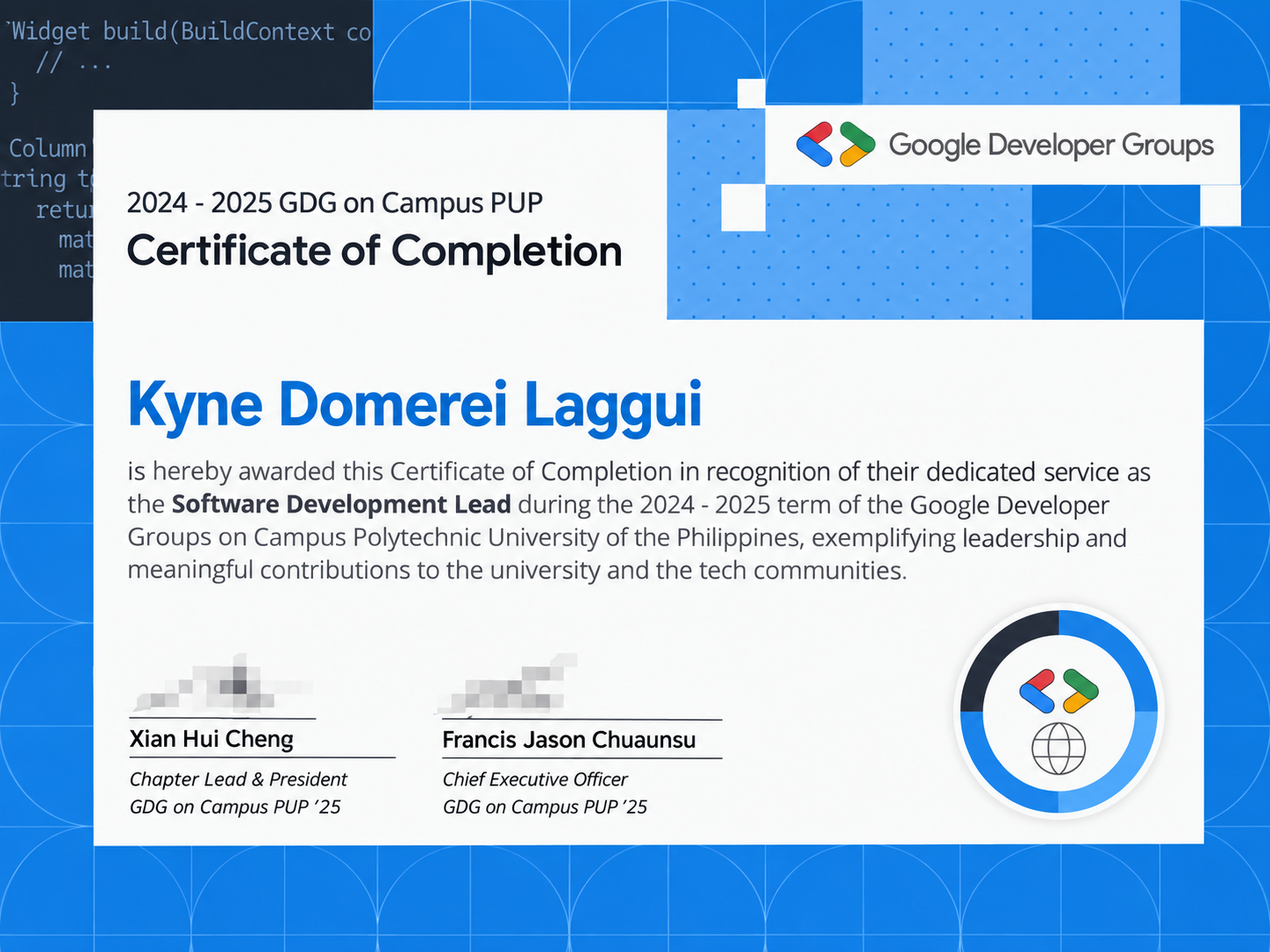Viewport: 1270px width, 952px height.
Task: Select the signer name "Francis Jason Chuaunsu"
Action: pos(569,740)
